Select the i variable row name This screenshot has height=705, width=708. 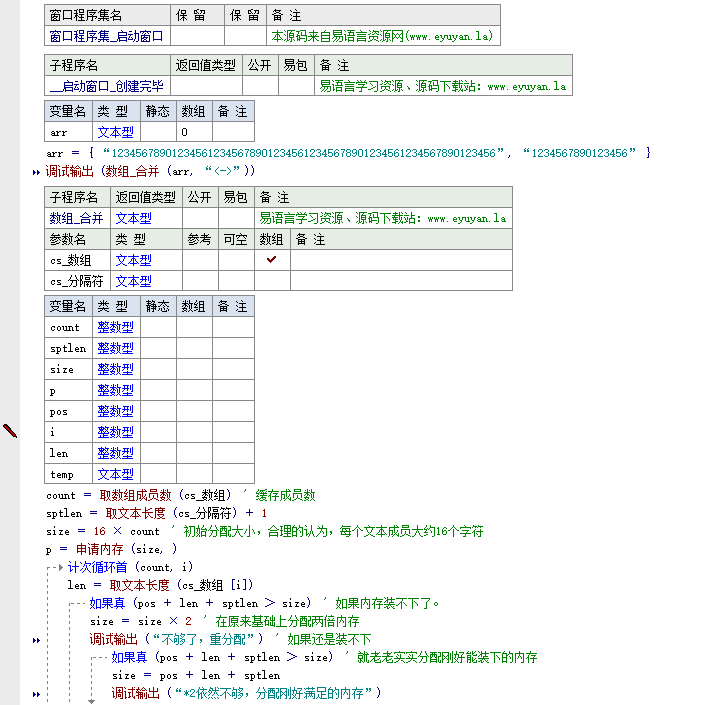[x=68, y=432]
